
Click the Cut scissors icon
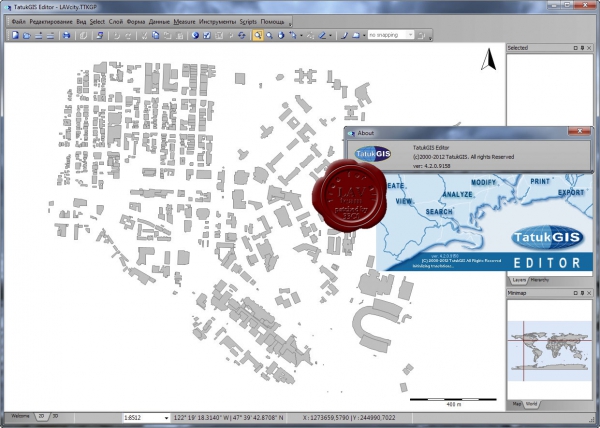tap(144, 36)
